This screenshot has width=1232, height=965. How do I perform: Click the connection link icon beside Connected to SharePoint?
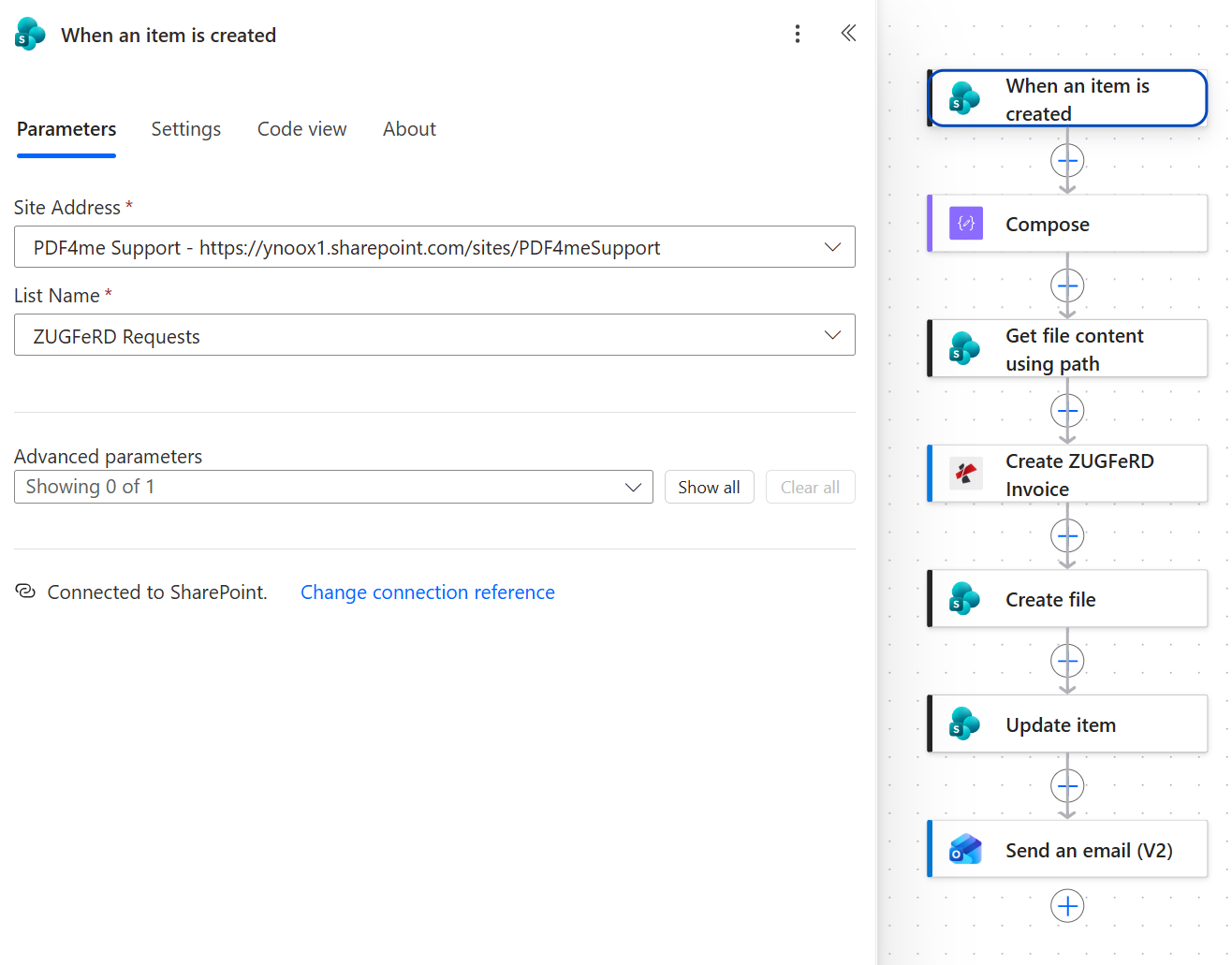(25, 592)
